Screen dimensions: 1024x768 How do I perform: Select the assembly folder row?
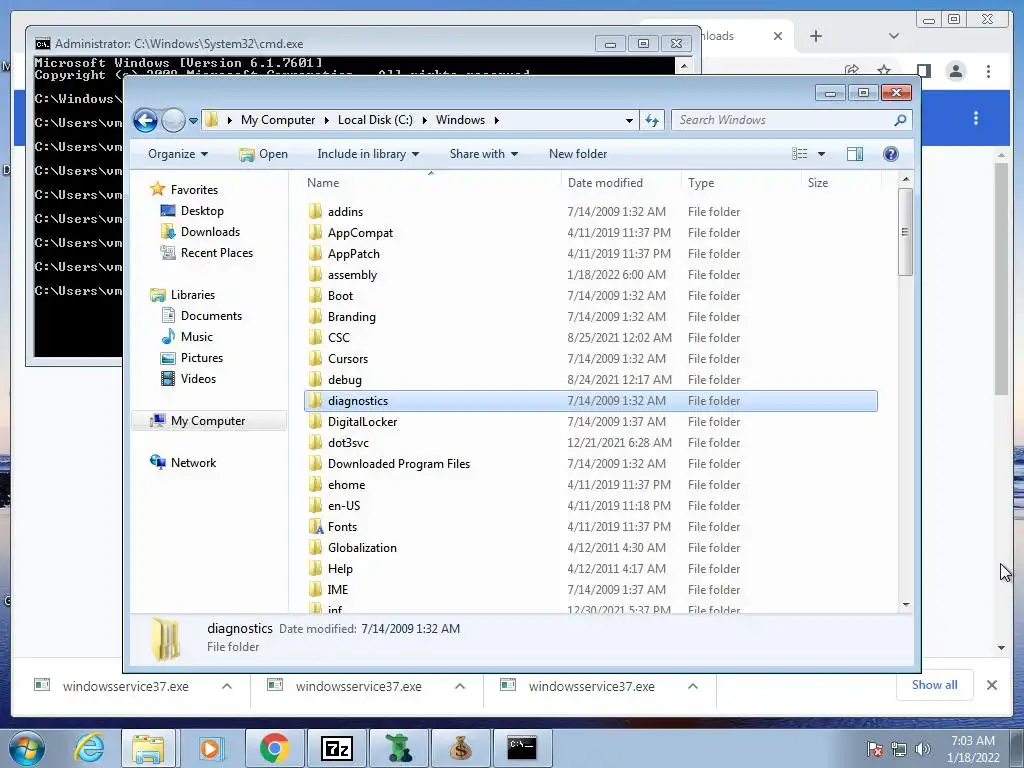(591, 275)
